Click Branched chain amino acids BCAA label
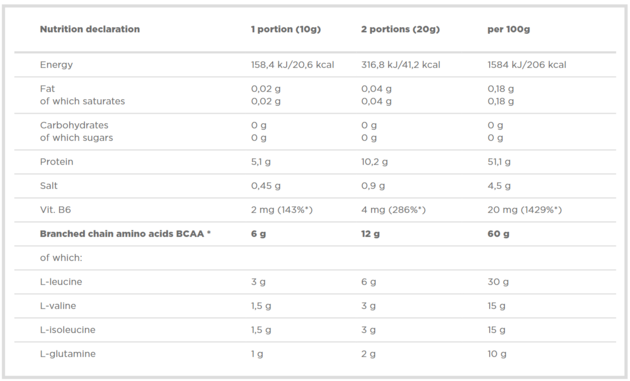Screen dimensions: 630x381 click(x=125, y=234)
